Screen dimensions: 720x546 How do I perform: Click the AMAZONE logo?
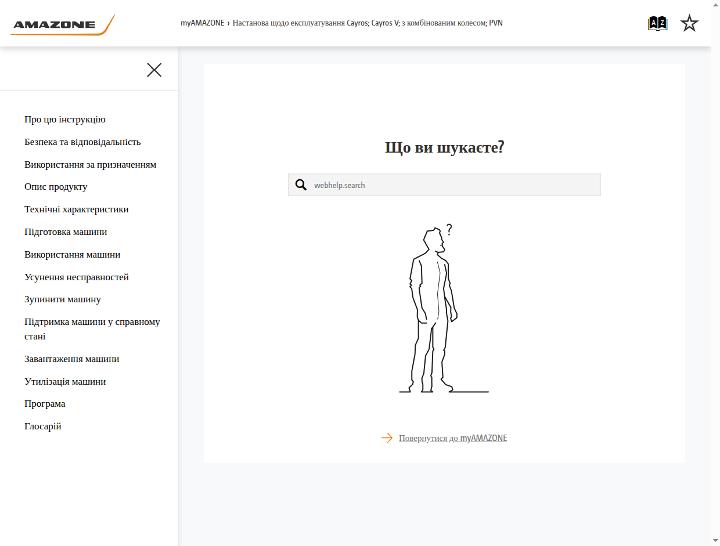[x=62, y=25]
